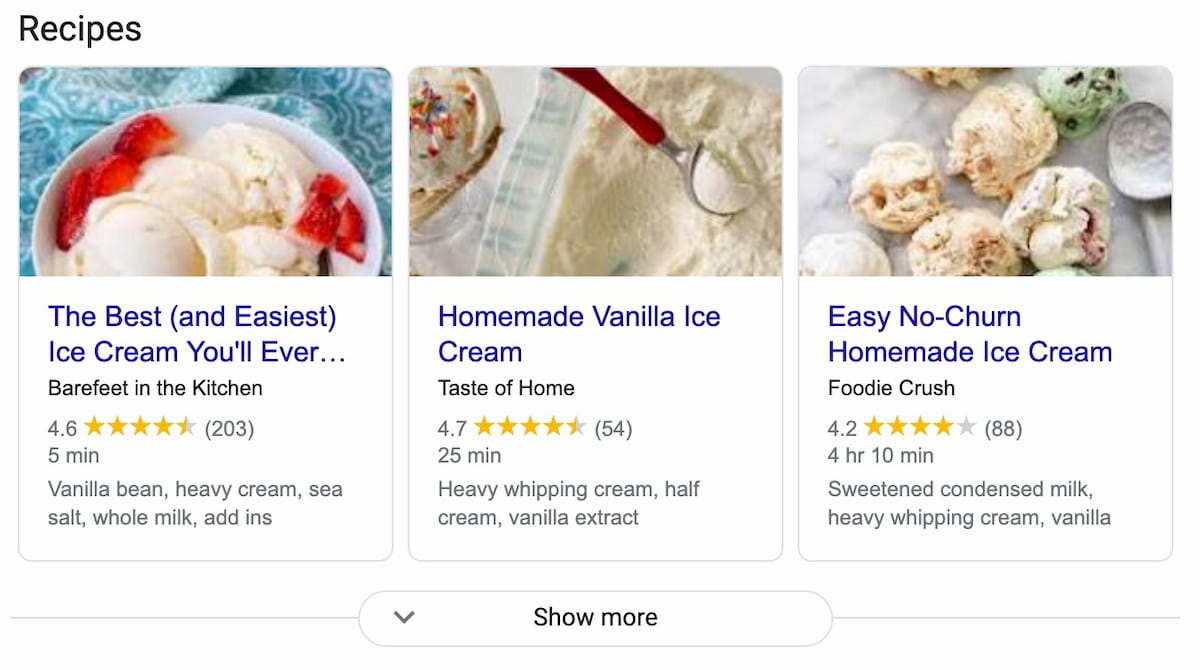The width and height of the screenshot is (1200, 670).
Task: Click the Taste of Home source name
Action: [x=506, y=388]
